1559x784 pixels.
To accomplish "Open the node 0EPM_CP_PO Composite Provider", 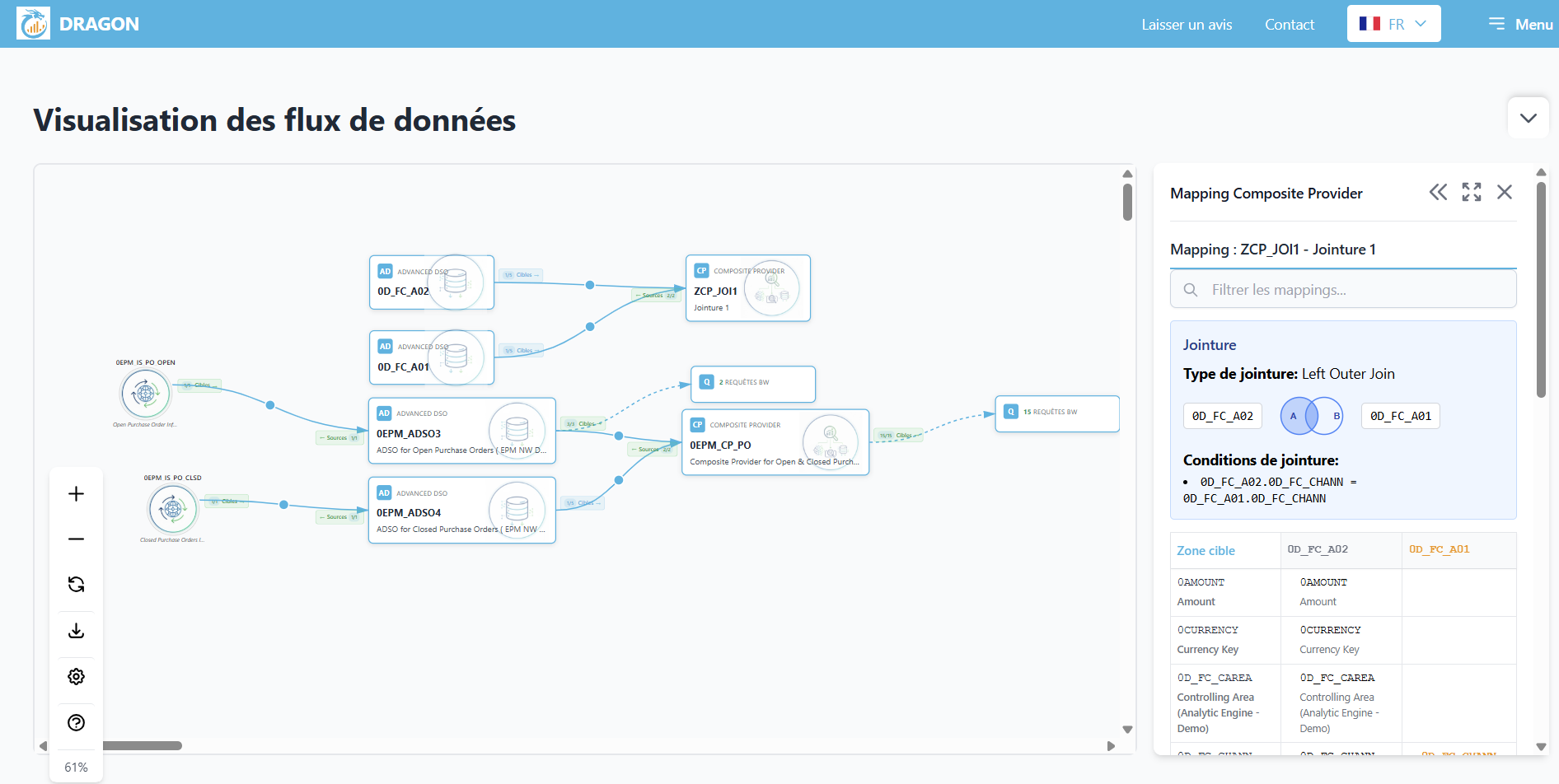I will coord(775,442).
